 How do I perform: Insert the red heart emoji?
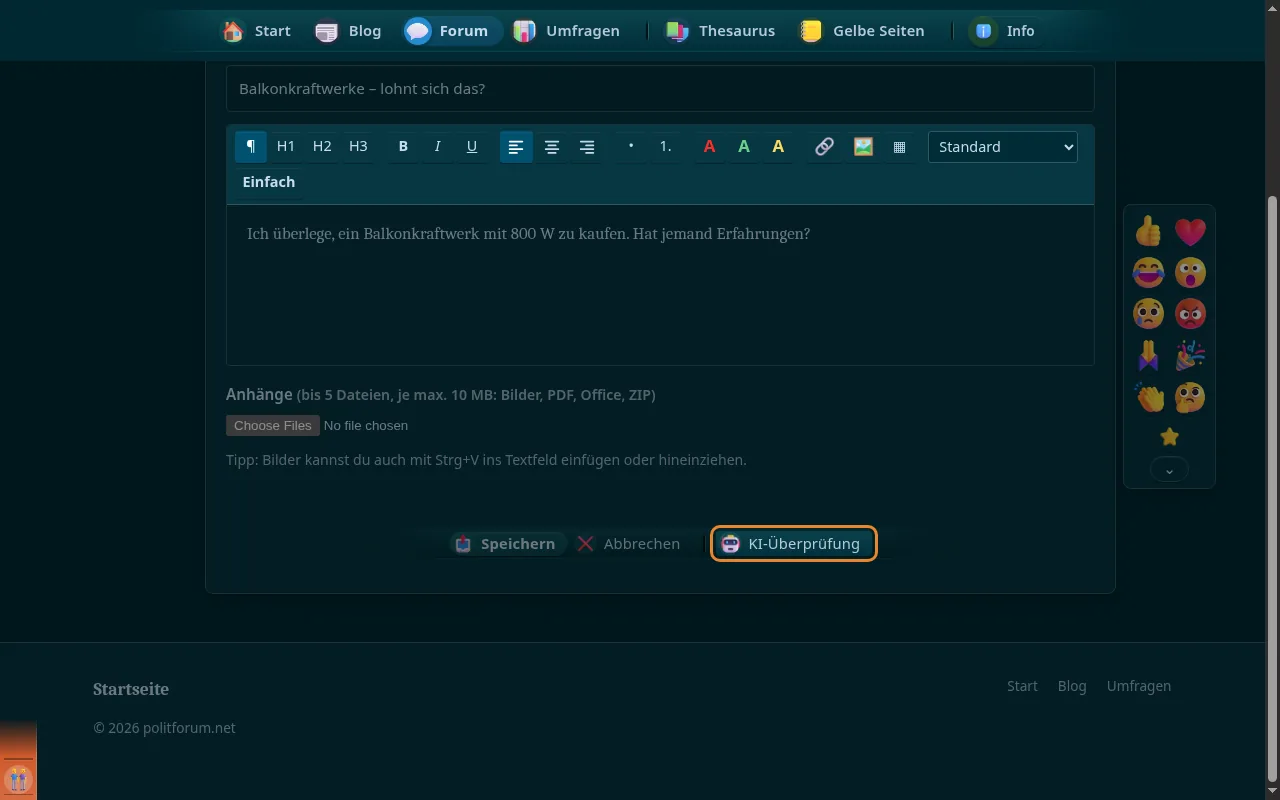(1190, 232)
